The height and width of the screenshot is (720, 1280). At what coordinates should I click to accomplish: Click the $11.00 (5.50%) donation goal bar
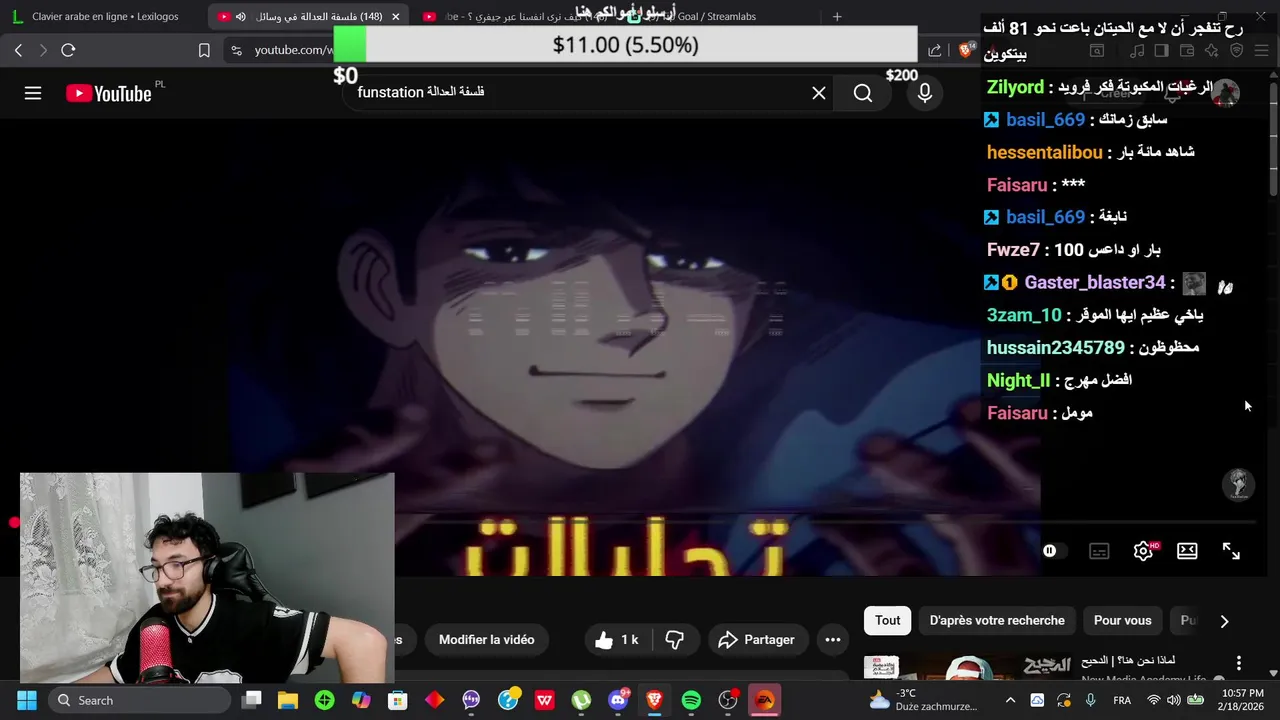625,45
